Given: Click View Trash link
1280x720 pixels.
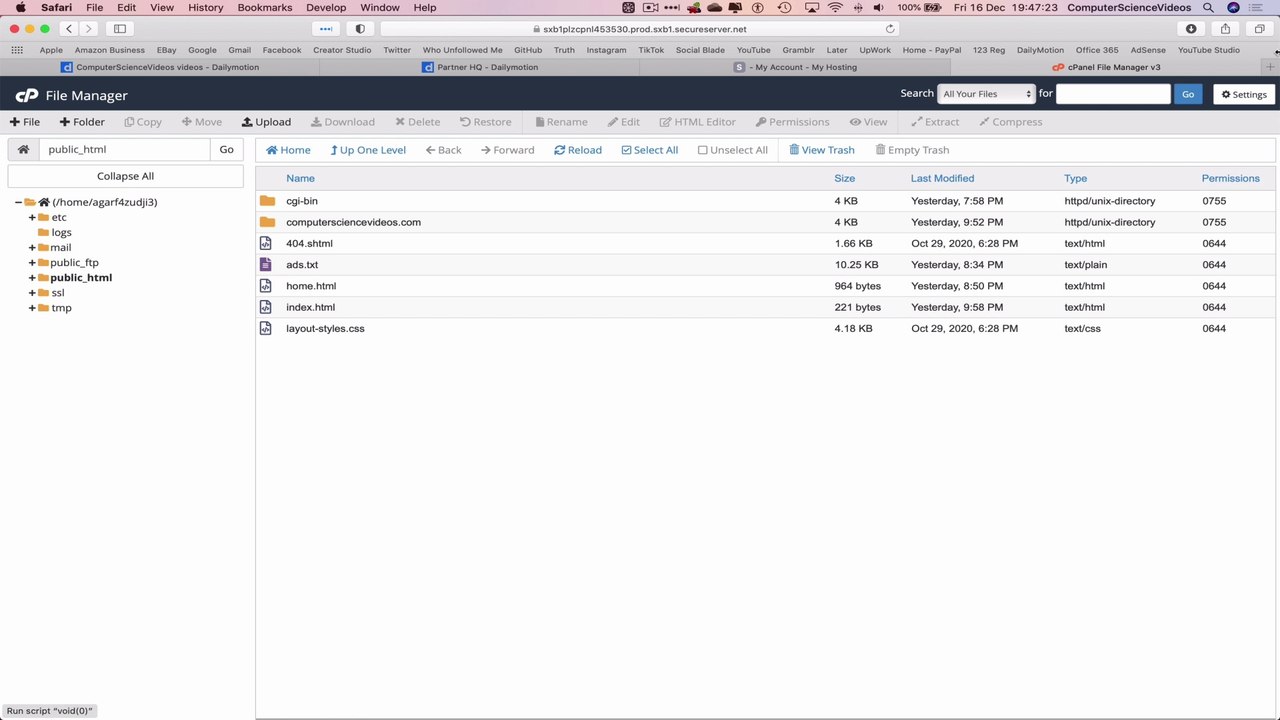Looking at the screenshot, I should [x=822, y=150].
